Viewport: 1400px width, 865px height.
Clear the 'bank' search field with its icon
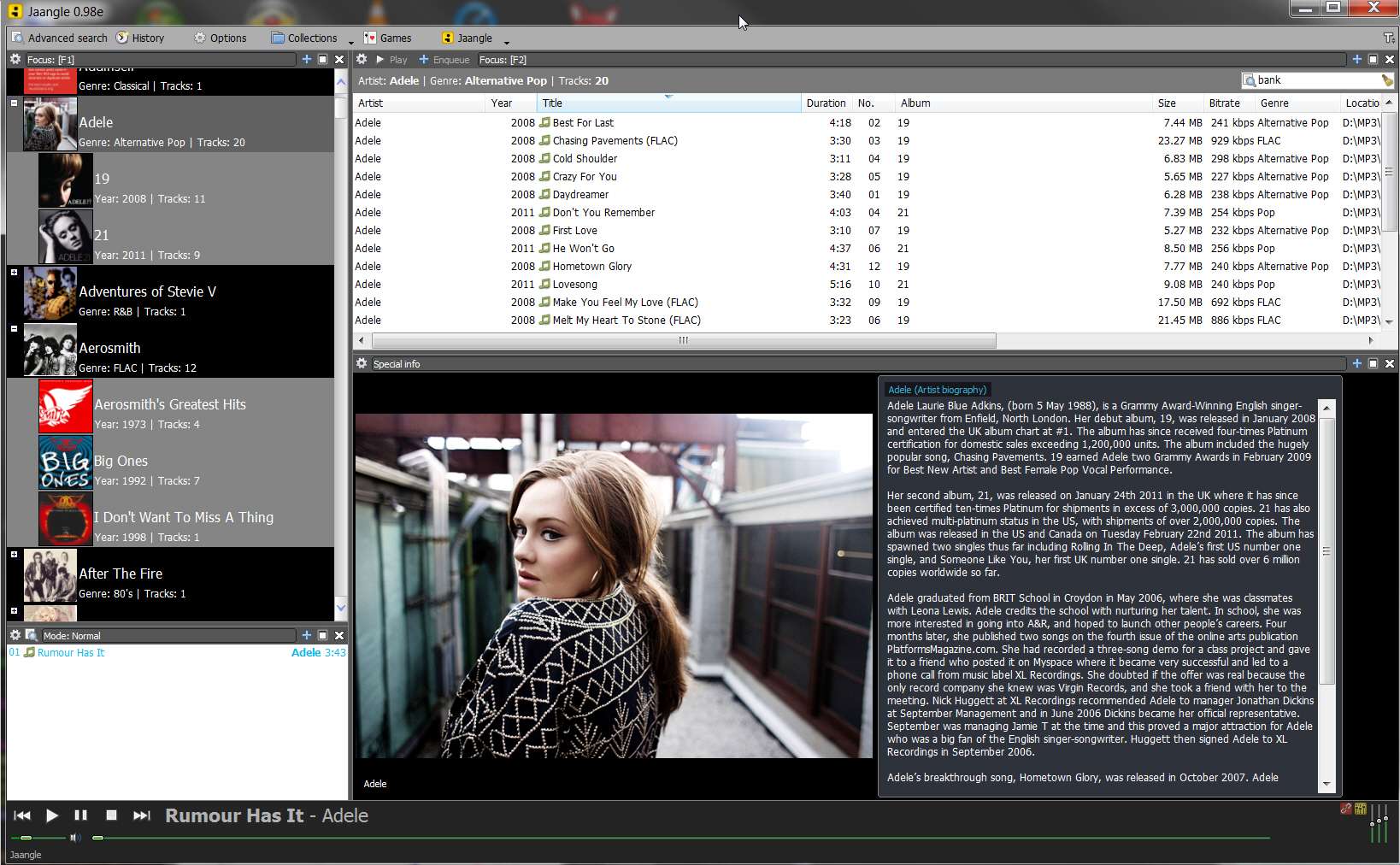[x=1386, y=80]
